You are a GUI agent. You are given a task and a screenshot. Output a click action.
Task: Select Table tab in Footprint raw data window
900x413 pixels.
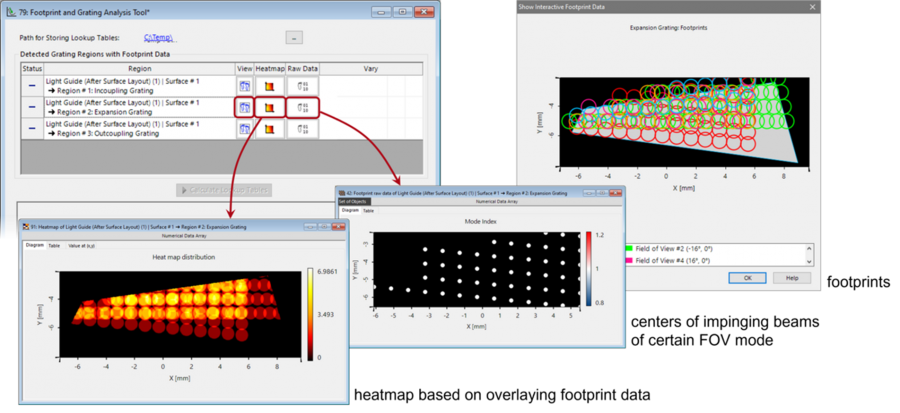coord(369,211)
